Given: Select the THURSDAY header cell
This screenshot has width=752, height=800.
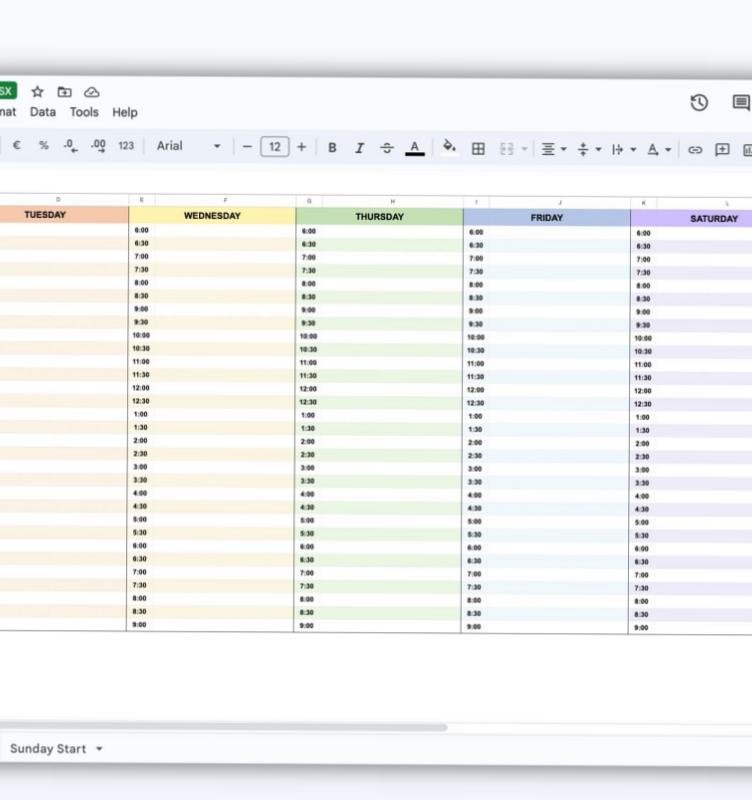Looking at the screenshot, I should tap(380, 217).
